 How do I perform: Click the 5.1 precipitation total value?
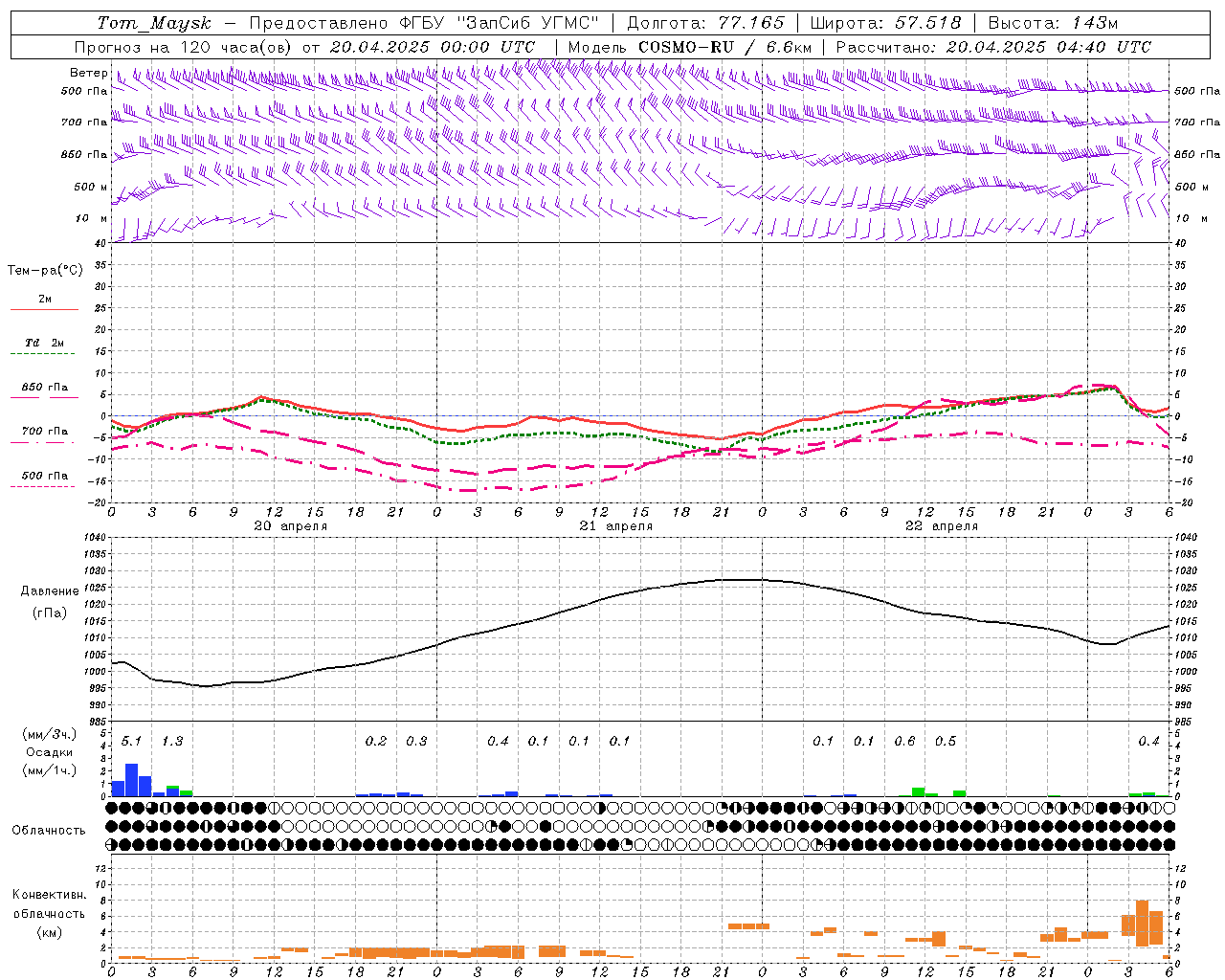point(131,741)
